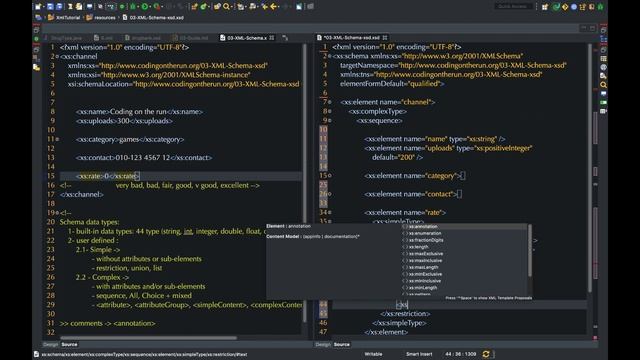Choose xs:maxExclusive from autocomplete list
The image size is (640, 360).
(464, 254)
